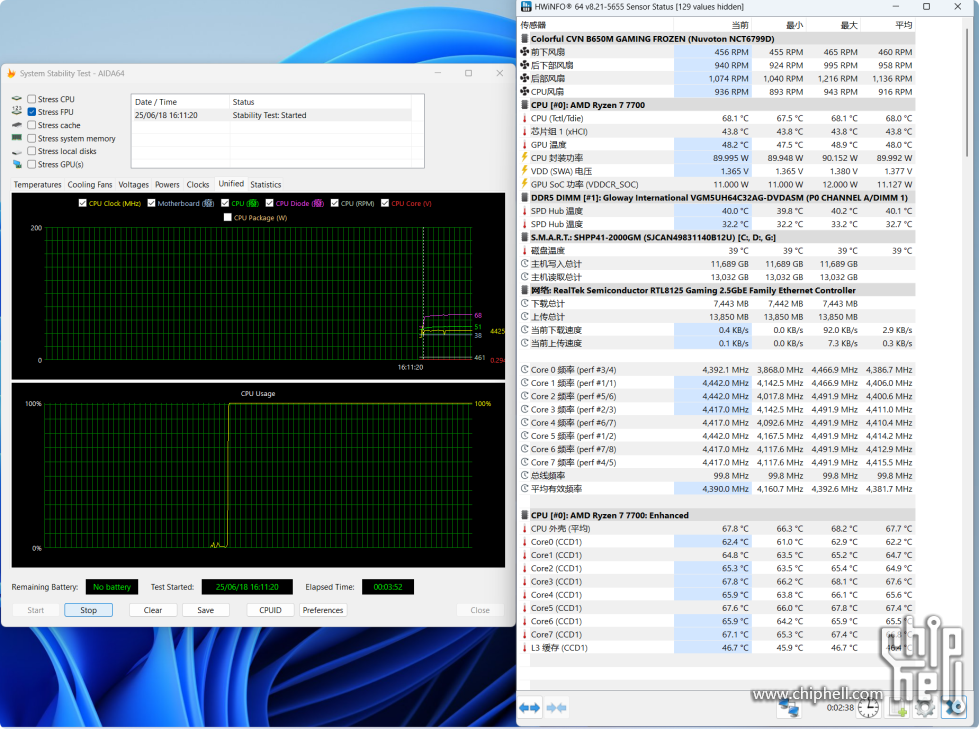Click the clock icon on 下载总计 row
The width and height of the screenshot is (979, 729).
point(524,303)
